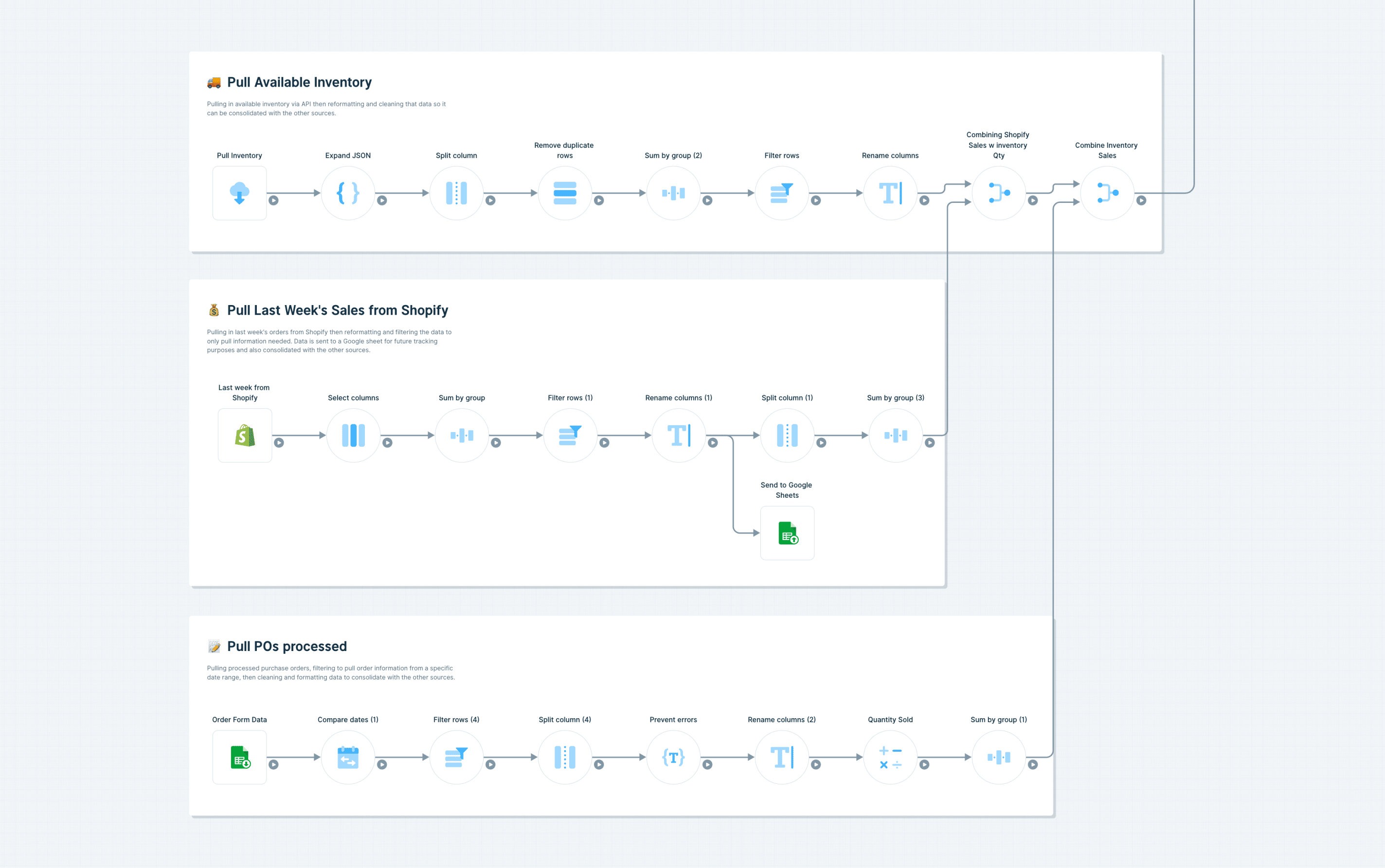Run the Rename columns (2) play button
Screen dimensions: 1385x868
pos(816,765)
